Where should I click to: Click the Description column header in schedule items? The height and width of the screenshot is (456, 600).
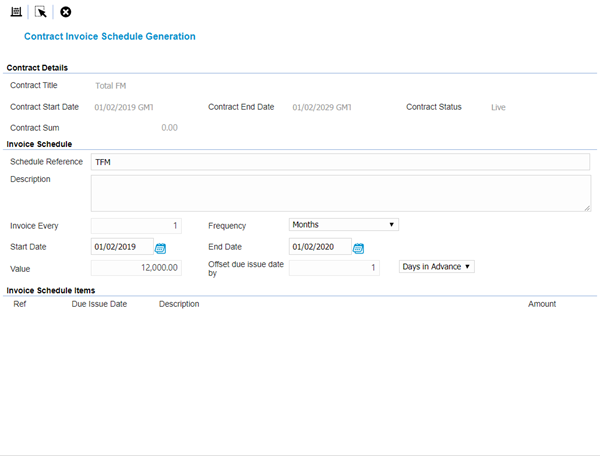click(179, 304)
